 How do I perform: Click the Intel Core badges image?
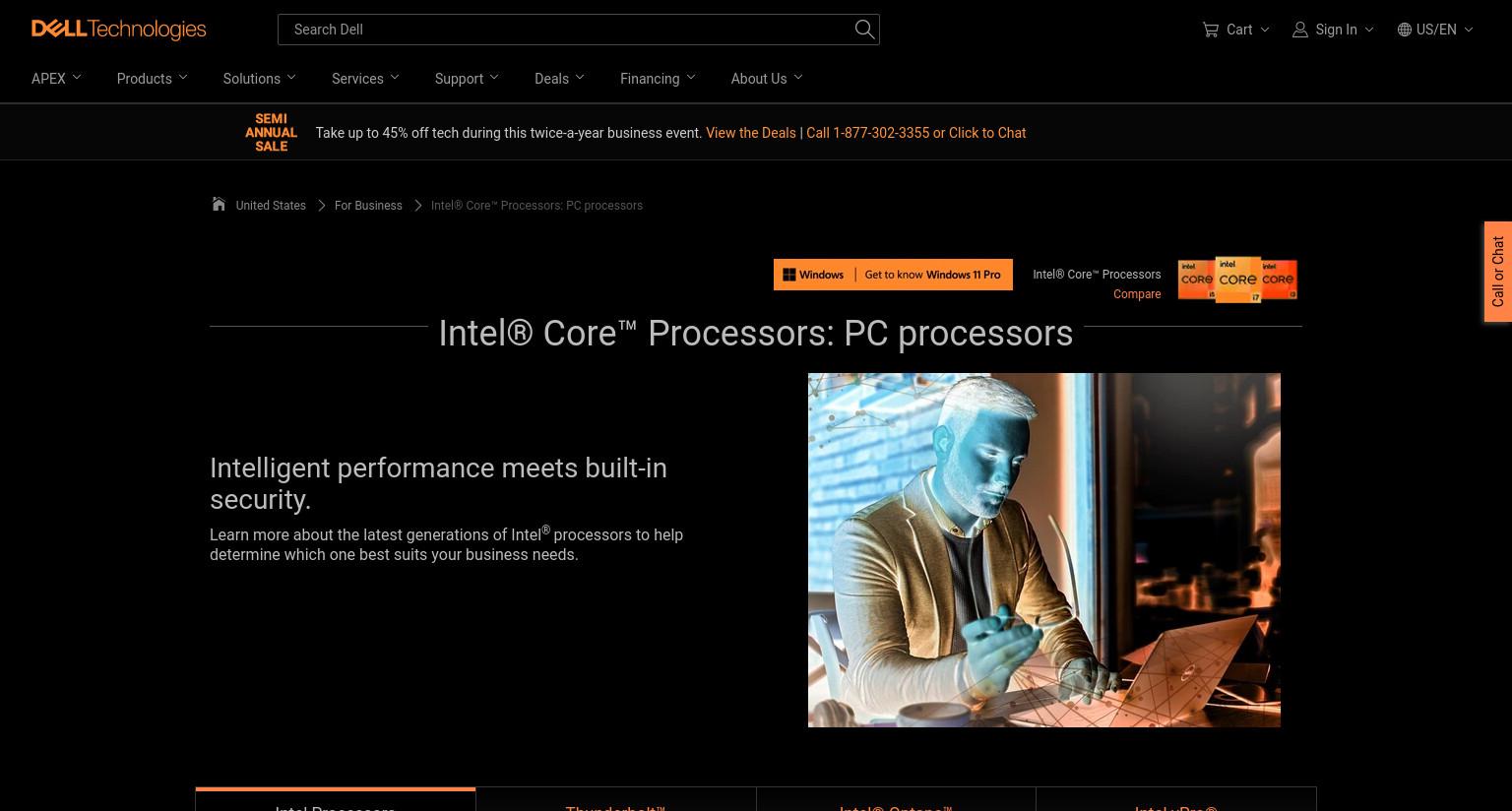pyautogui.click(x=1237, y=280)
